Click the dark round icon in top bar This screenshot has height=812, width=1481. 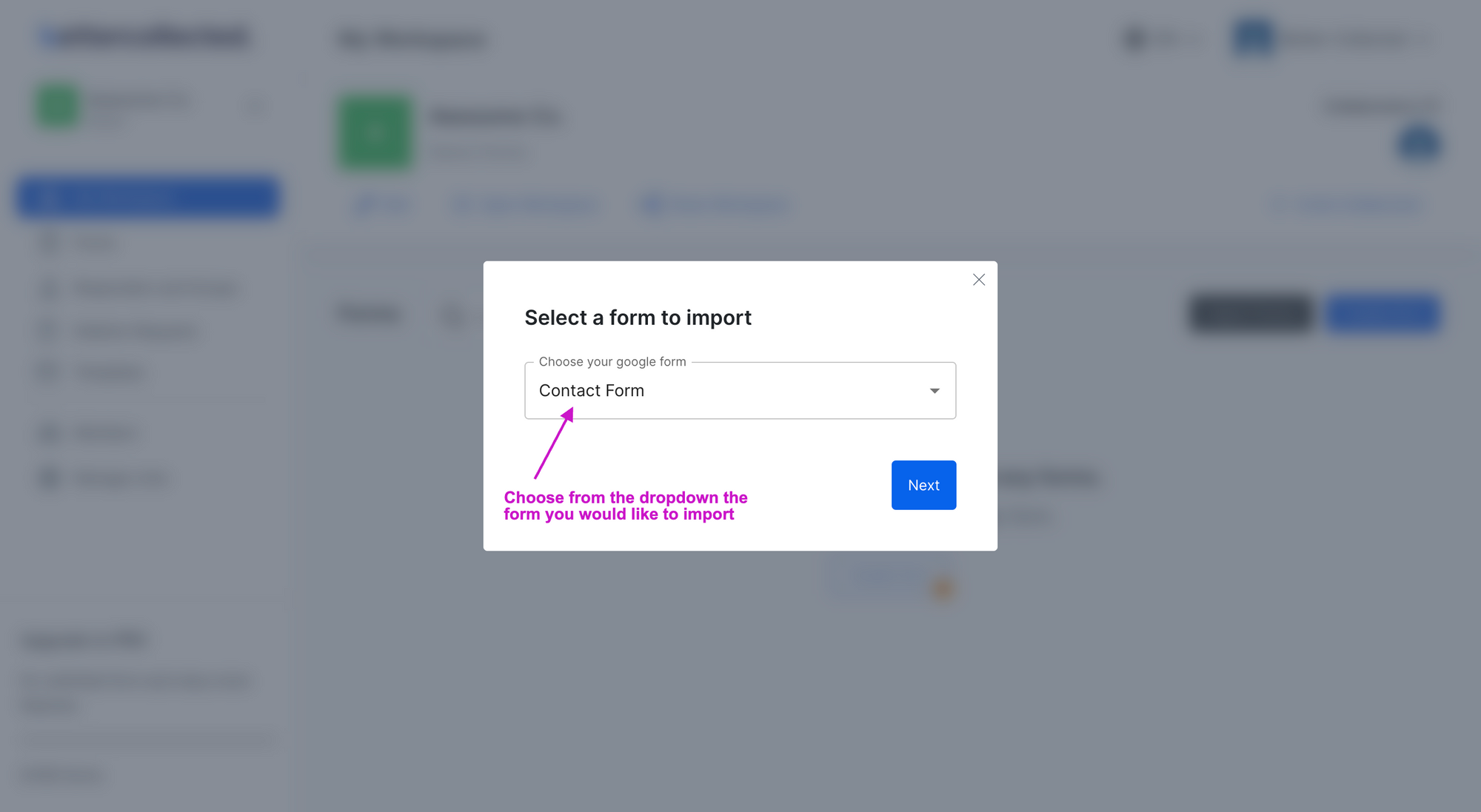tap(1135, 38)
